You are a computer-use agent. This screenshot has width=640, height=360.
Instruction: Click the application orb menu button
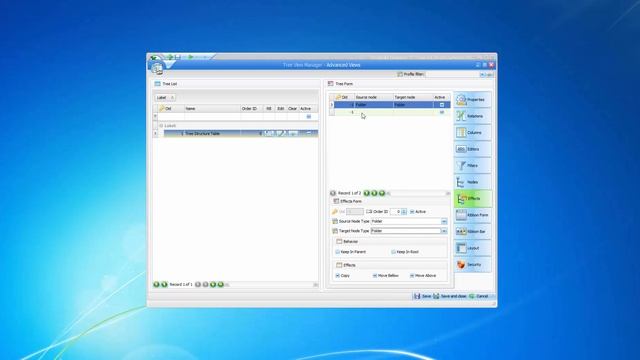click(x=157, y=68)
